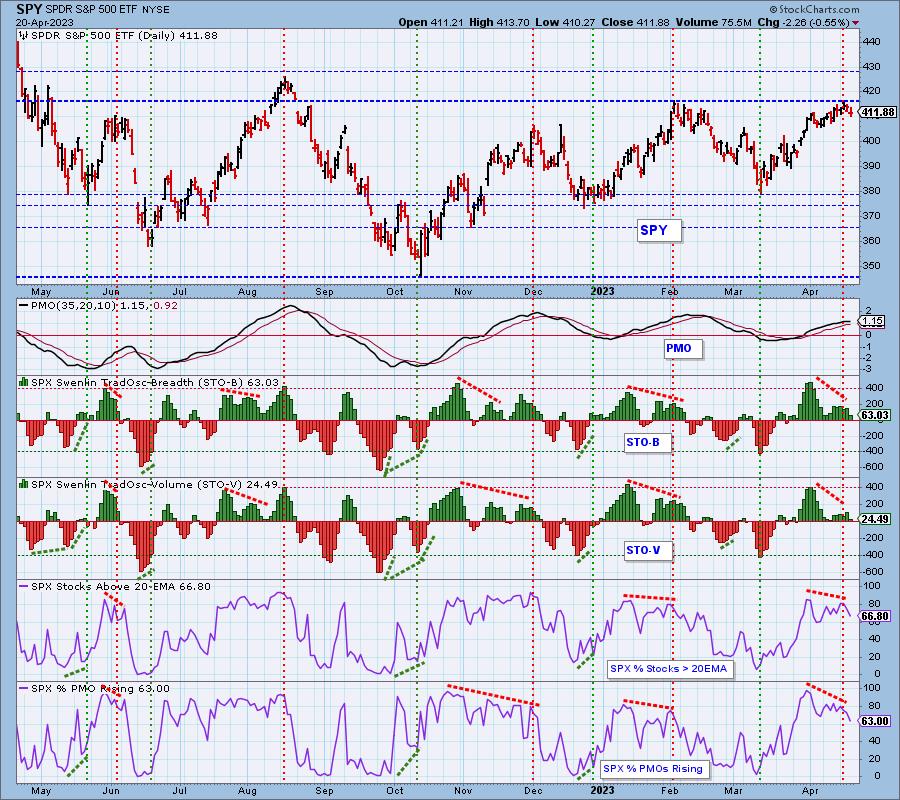900x800 pixels.
Task: Click the 63.00 PMO Rising value tag
Action: click(876, 720)
